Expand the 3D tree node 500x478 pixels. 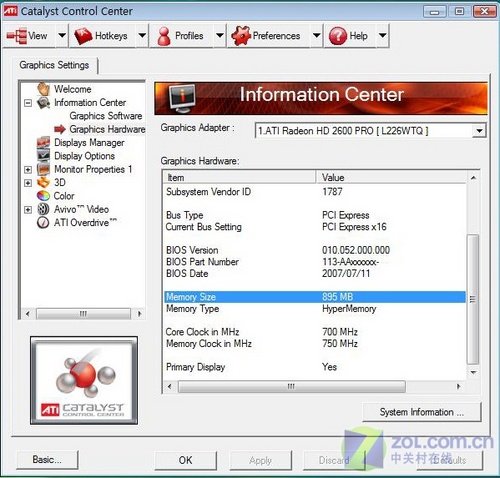(x=28, y=183)
